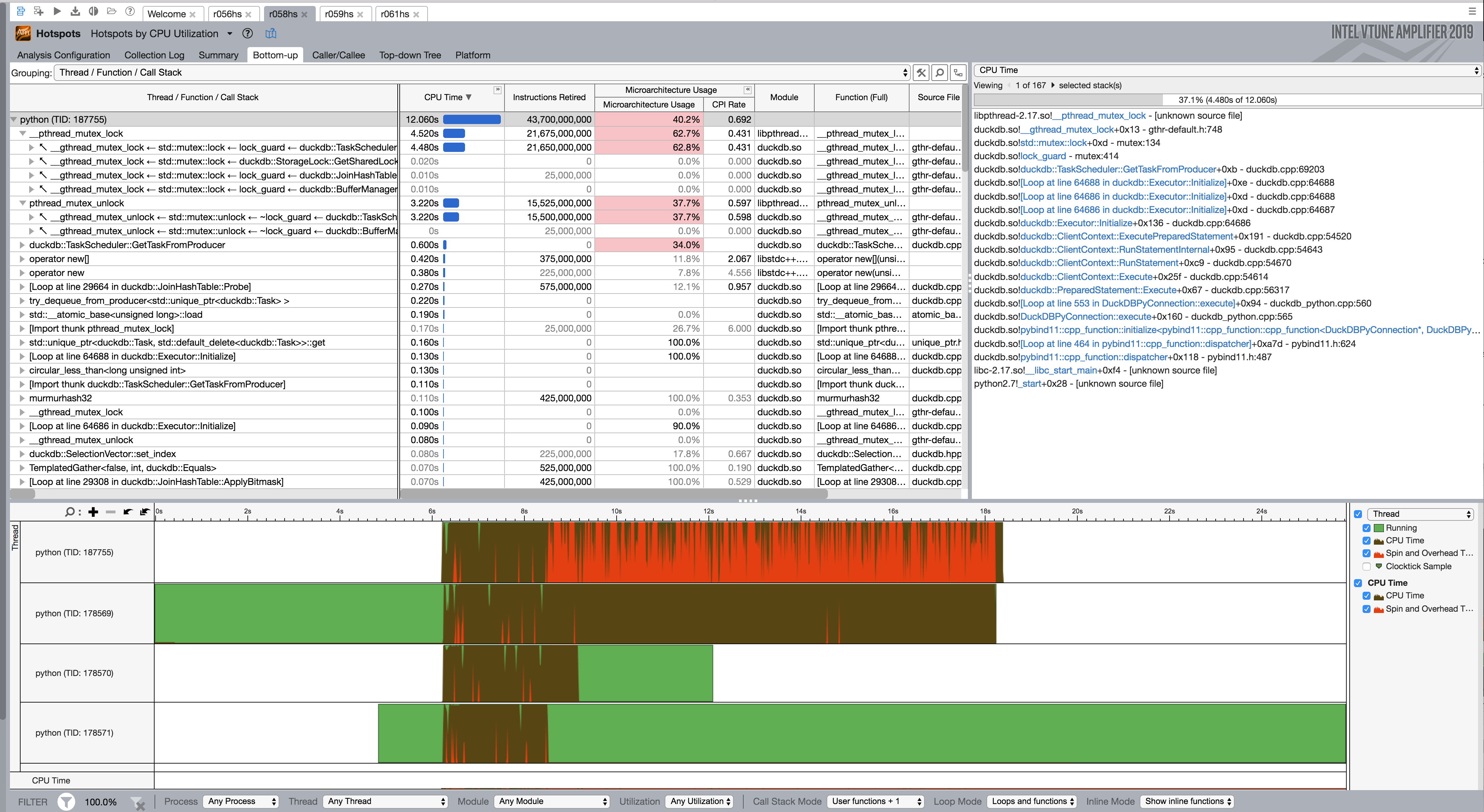Click the undo zoom arrow in the timeline
1484x812 pixels.
point(128,512)
